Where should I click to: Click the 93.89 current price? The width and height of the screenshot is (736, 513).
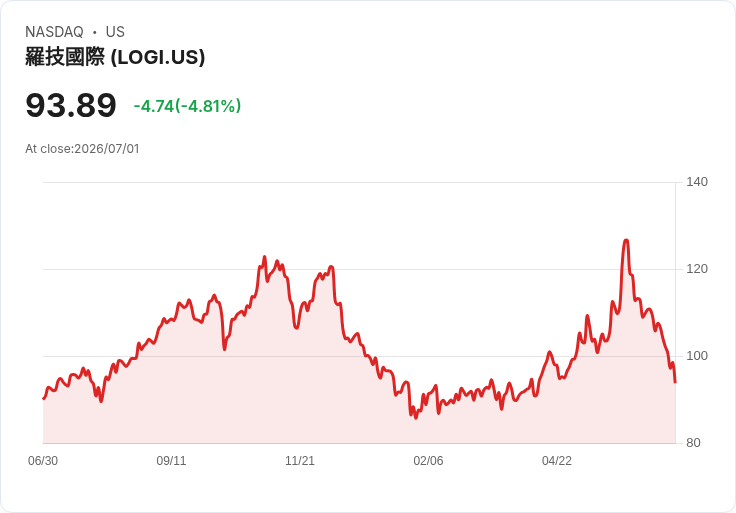click(71, 105)
